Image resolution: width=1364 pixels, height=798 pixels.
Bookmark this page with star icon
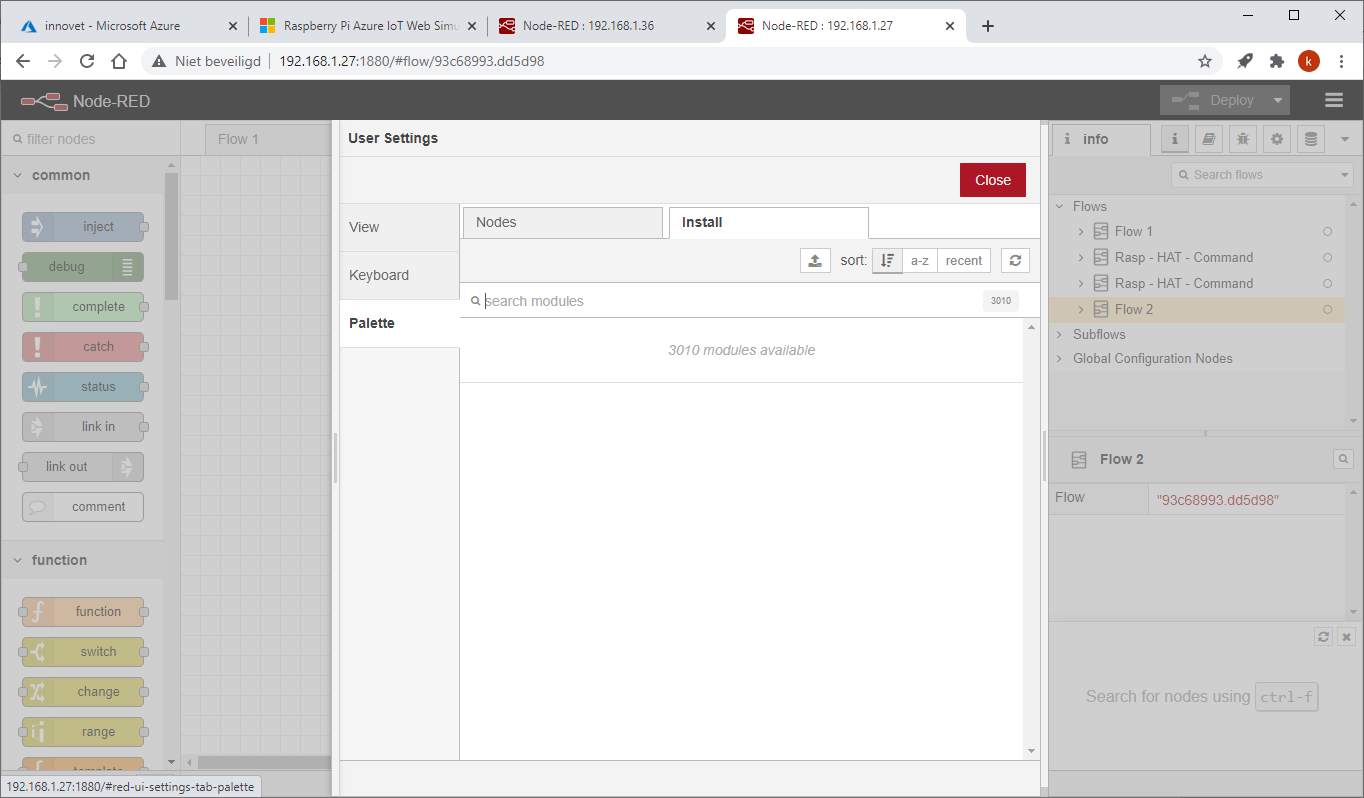pos(1205,61)
